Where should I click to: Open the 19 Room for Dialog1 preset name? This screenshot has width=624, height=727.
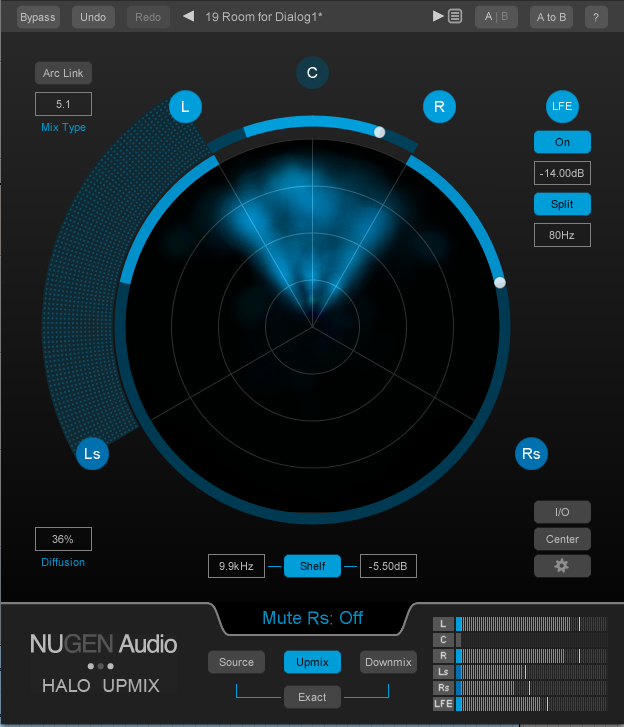(x=263, y=17)
